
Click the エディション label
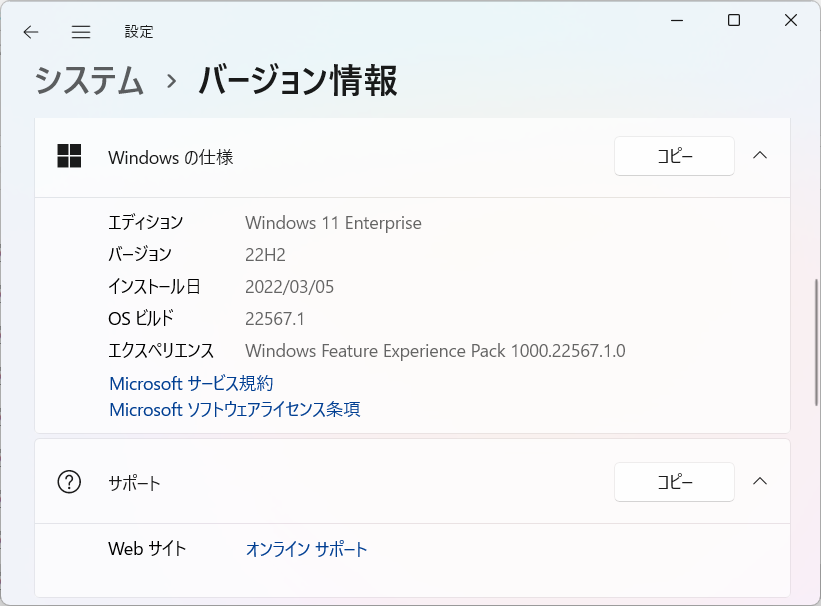click(x=146, y=223)
